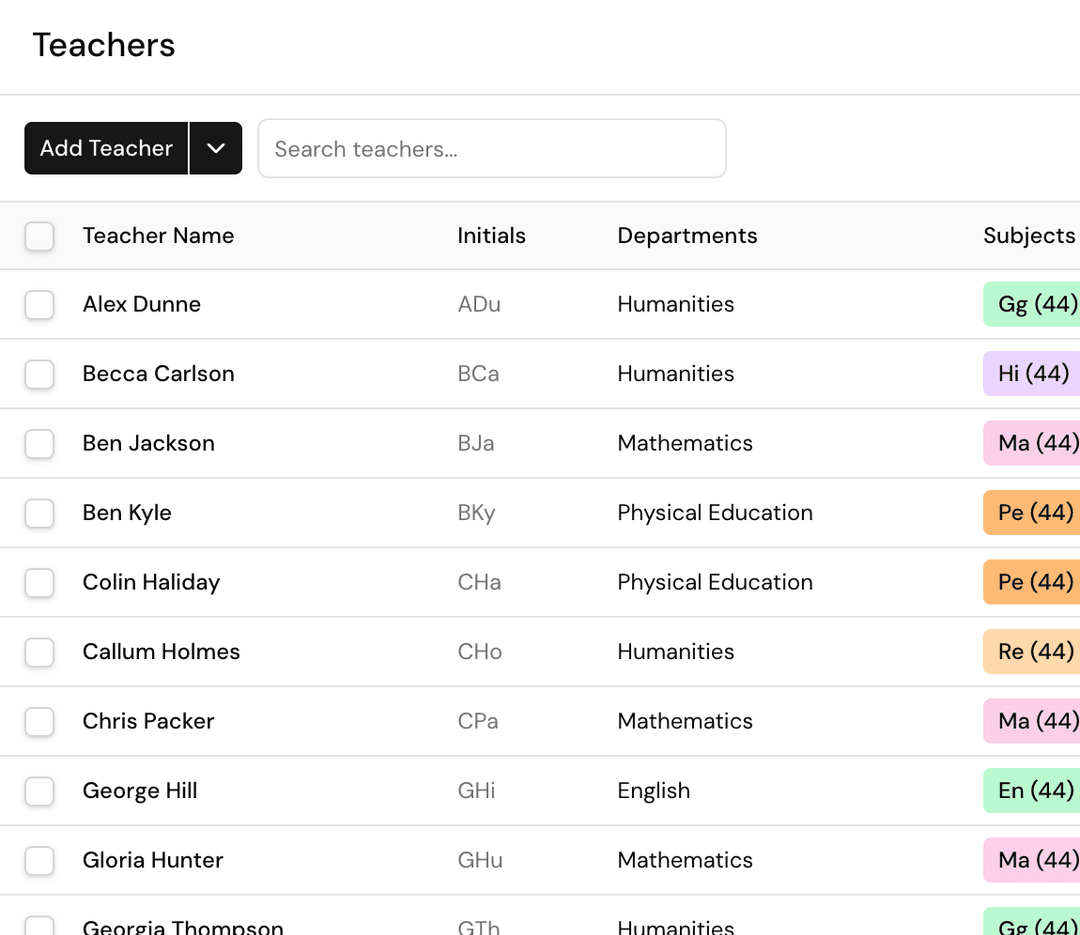The width and height of the screenshot is (1080, 935).
Task: Open the Add Teacher dropdown arrow
Action: (x=216, y=148)
